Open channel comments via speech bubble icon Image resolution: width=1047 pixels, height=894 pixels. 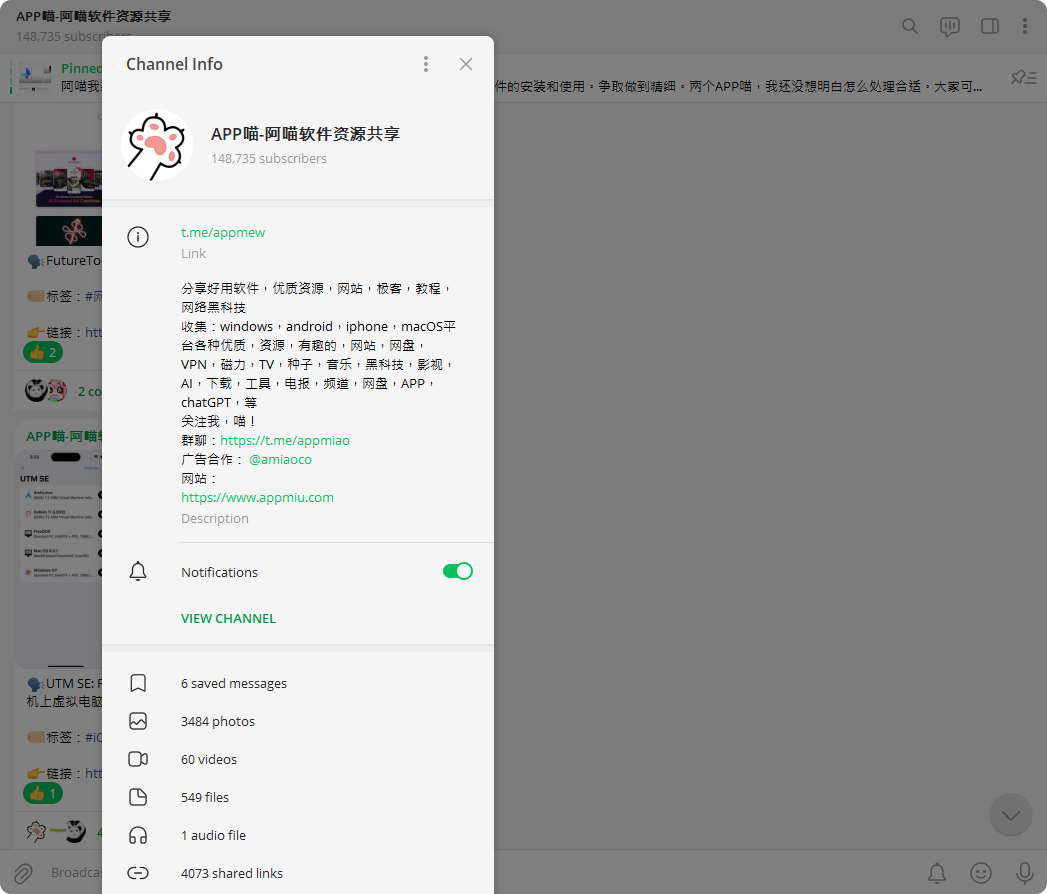tap(949, 26)
